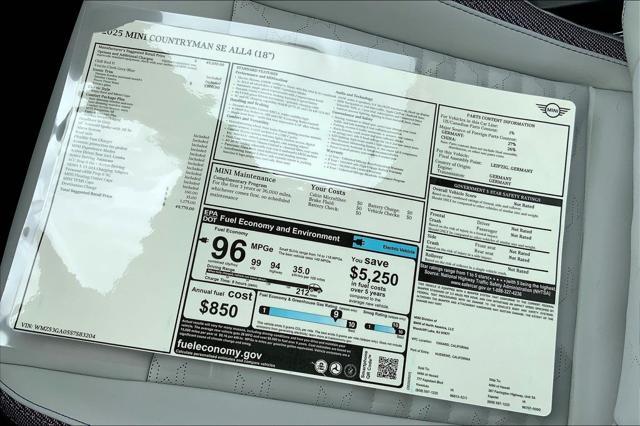640x426 pixels.
Task: Click the '26%' value in the CHINA row
Action: 511,149
